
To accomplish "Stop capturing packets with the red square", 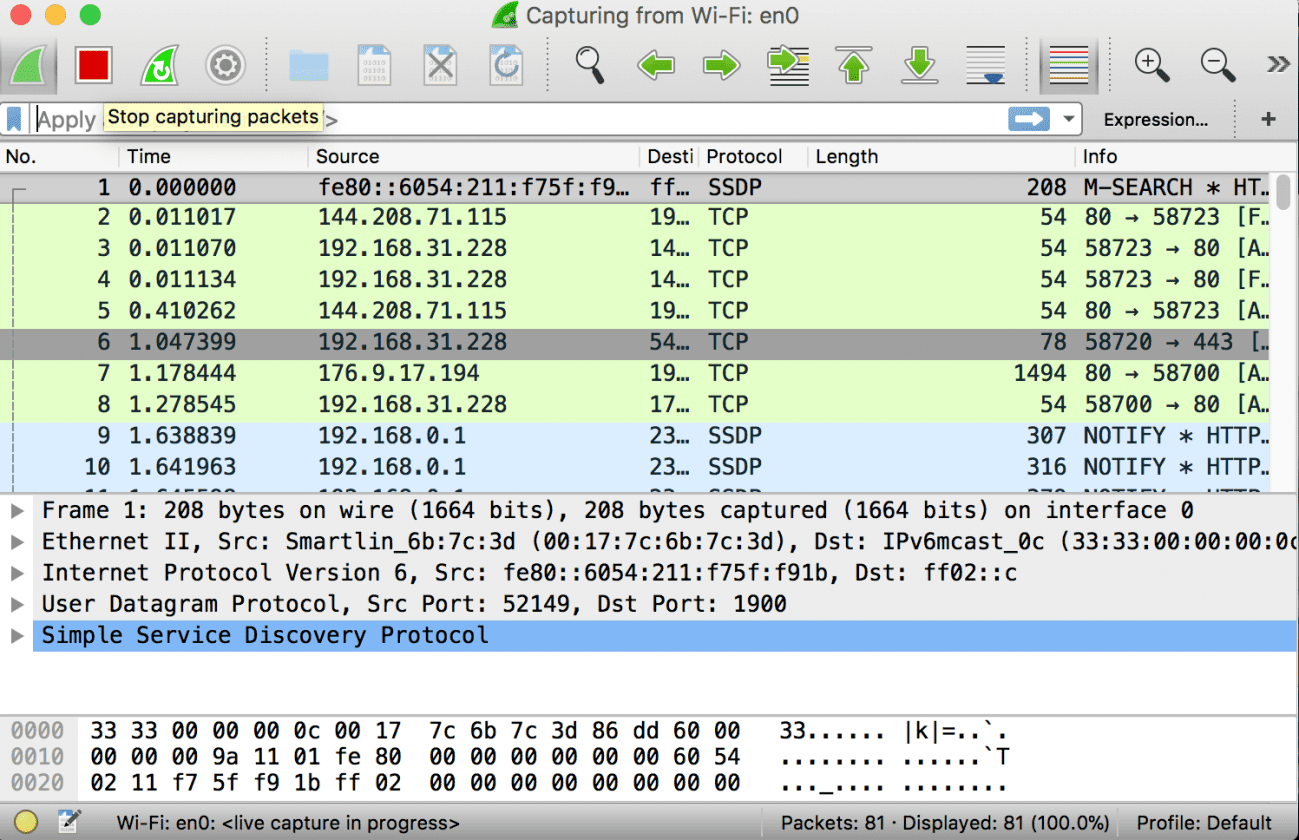I will point(93,64).
